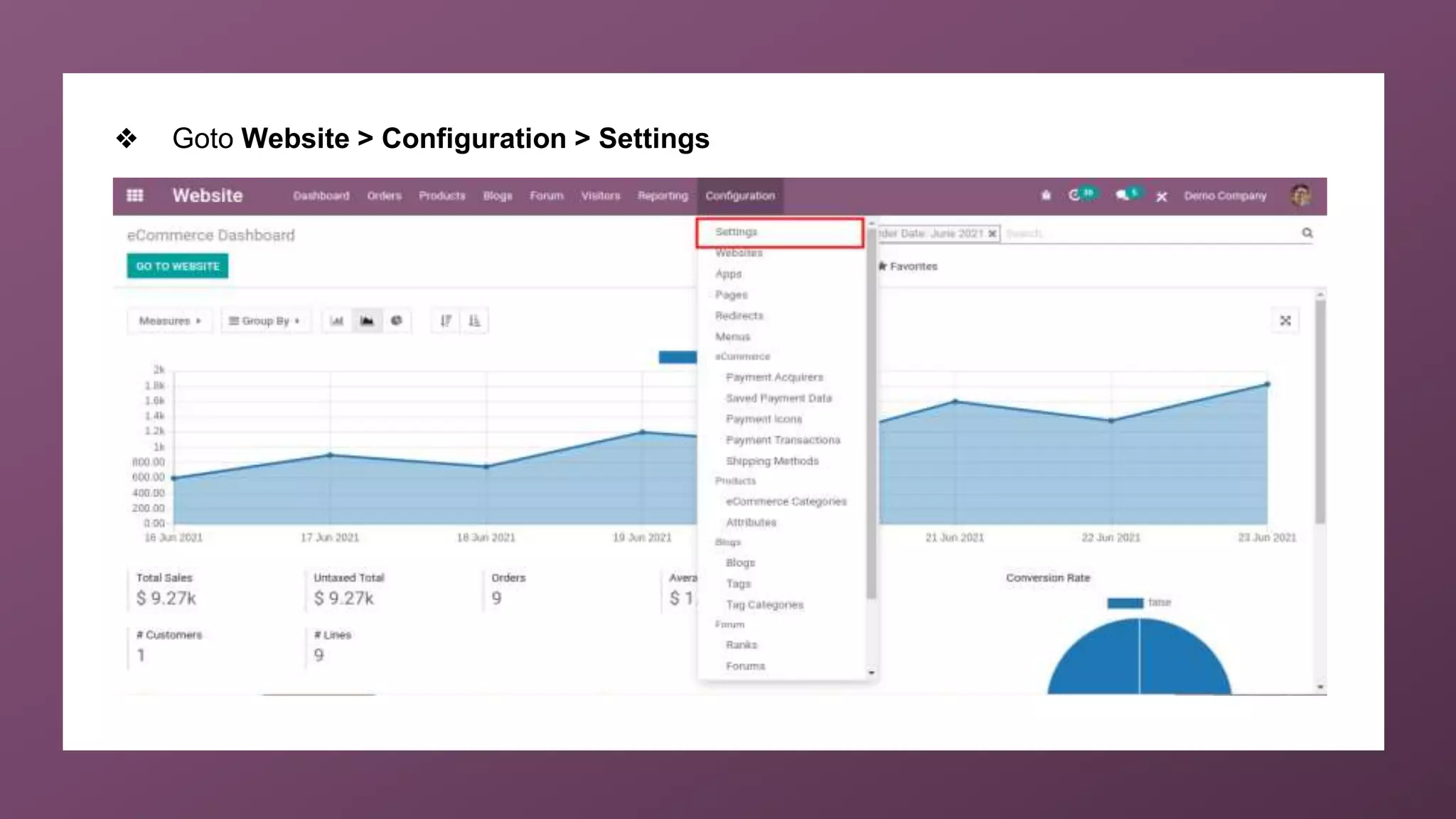Click the tools wrench icon in navbar
Viewport: 1456px width, 819px height.
click(1162, 196)
